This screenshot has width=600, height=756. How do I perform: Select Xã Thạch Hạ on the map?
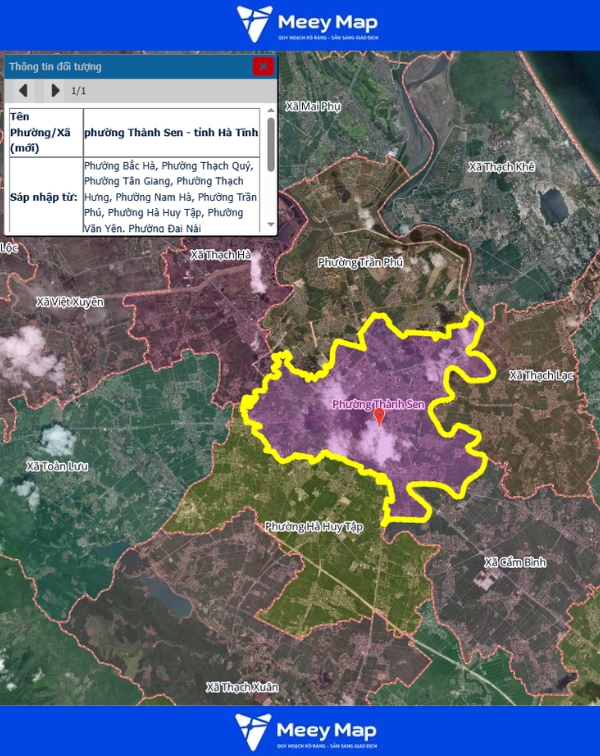click(219, 255)
